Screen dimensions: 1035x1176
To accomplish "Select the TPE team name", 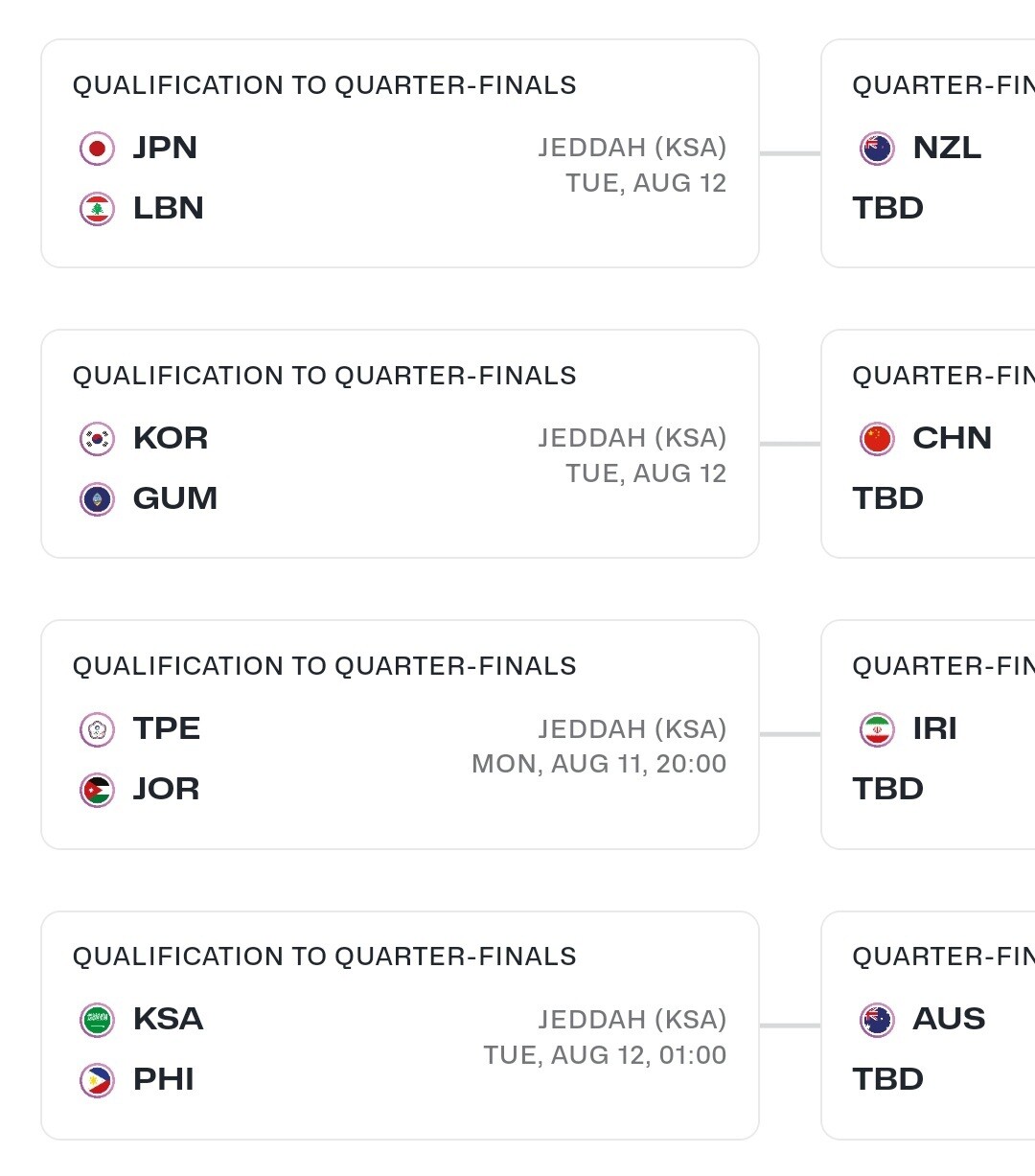I will point(167,728).
